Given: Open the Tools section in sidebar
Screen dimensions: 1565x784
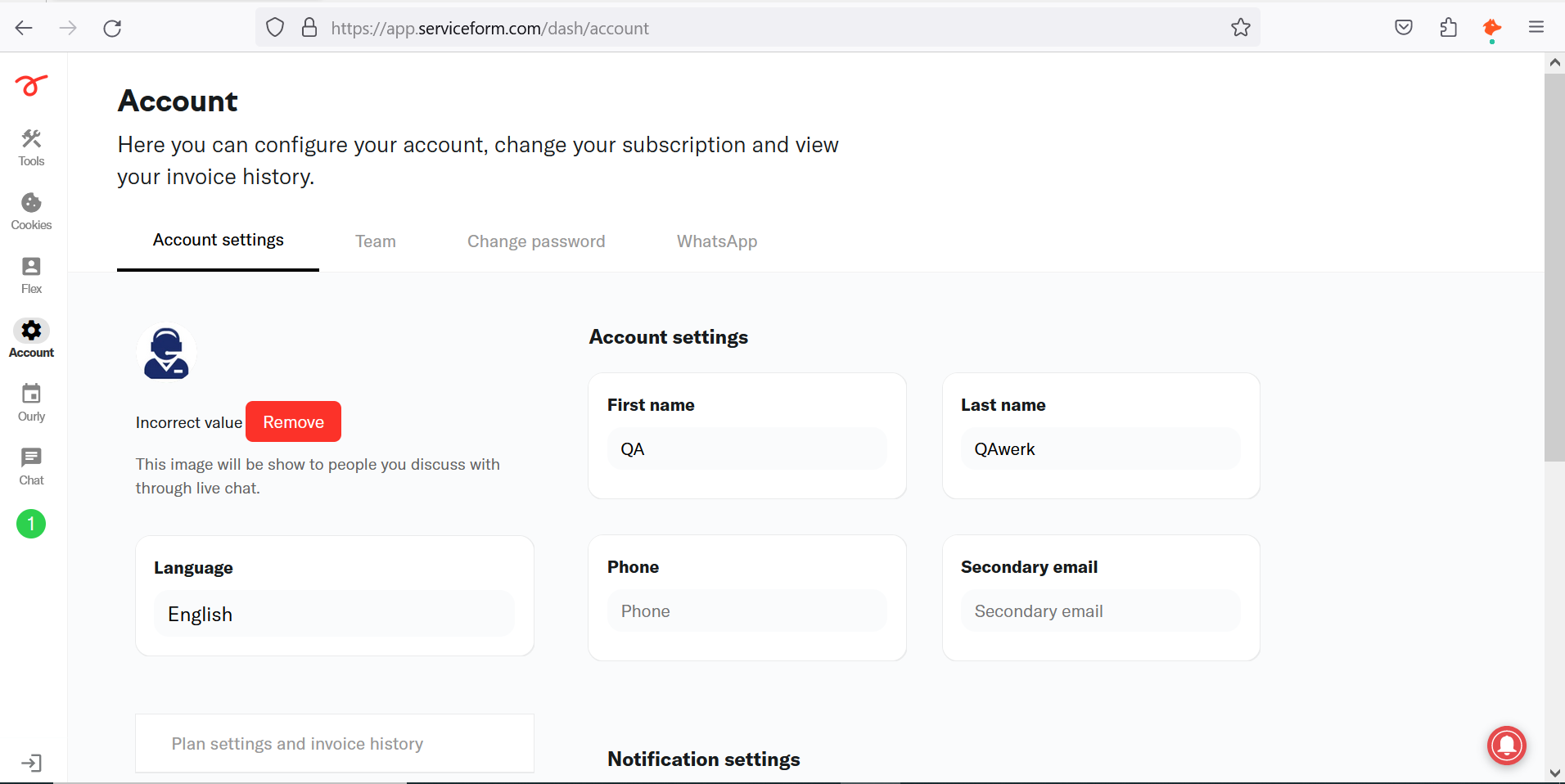Looking at the screenshot, I should click(x=31, y=147).
